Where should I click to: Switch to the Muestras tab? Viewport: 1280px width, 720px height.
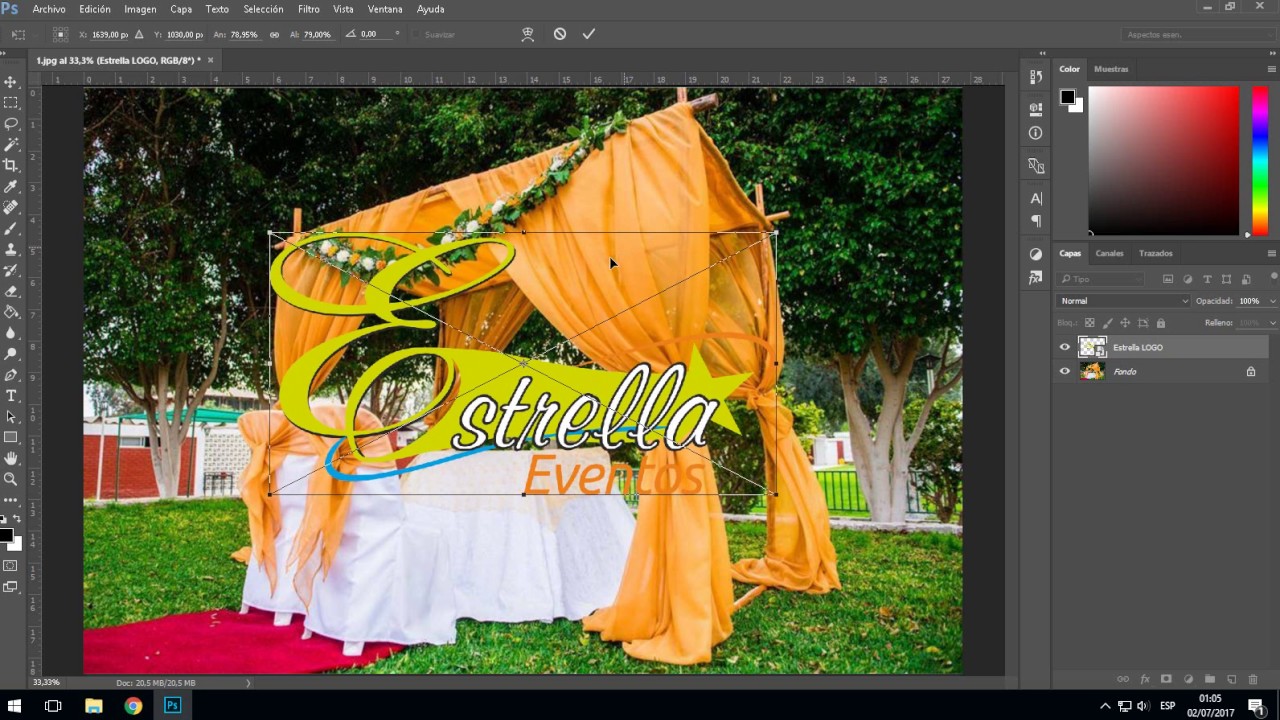tap(1111, 69)
